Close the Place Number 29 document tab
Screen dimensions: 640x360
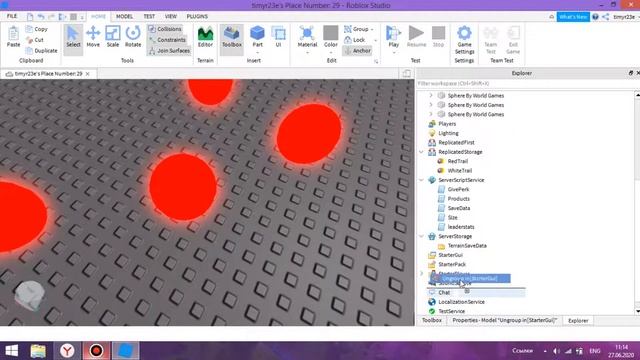[x=88, y=74]
